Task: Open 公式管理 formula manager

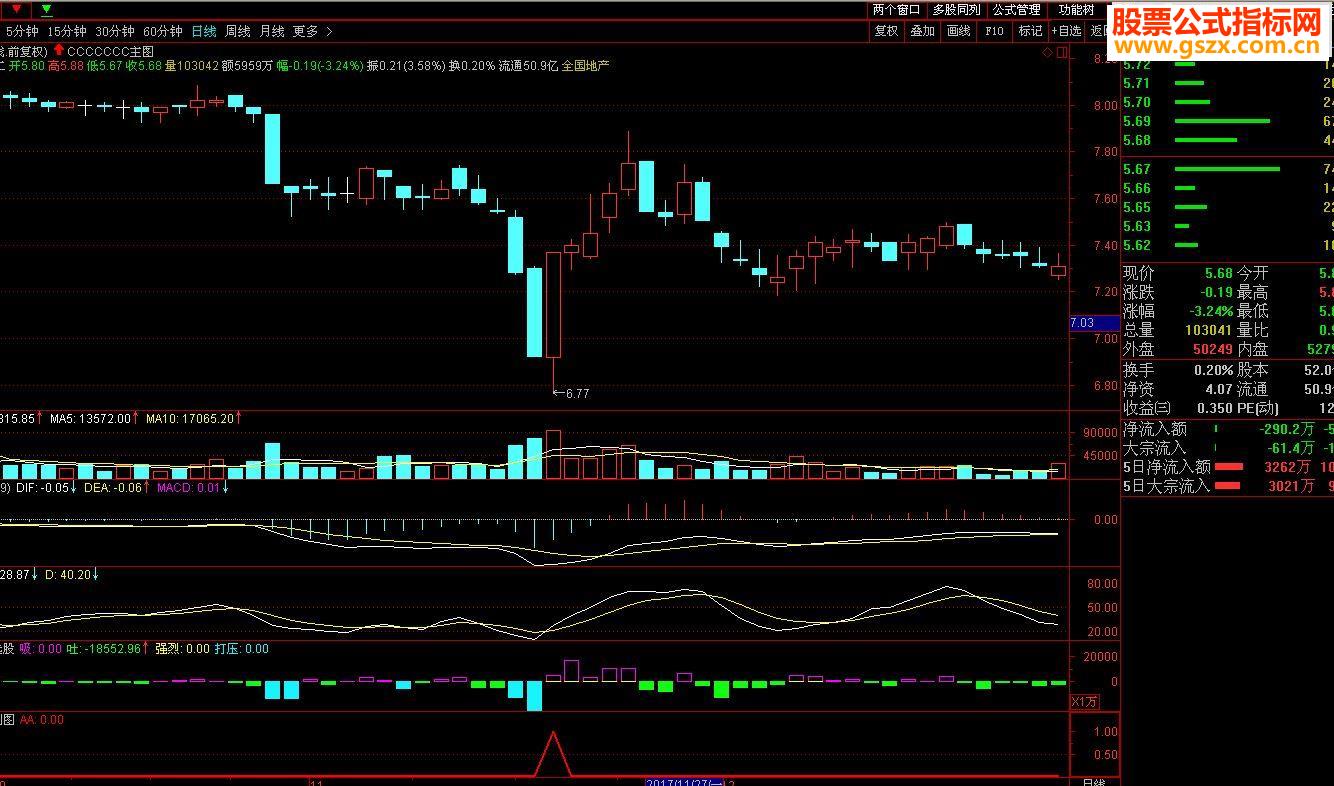Action: [x=1016, y=10]
